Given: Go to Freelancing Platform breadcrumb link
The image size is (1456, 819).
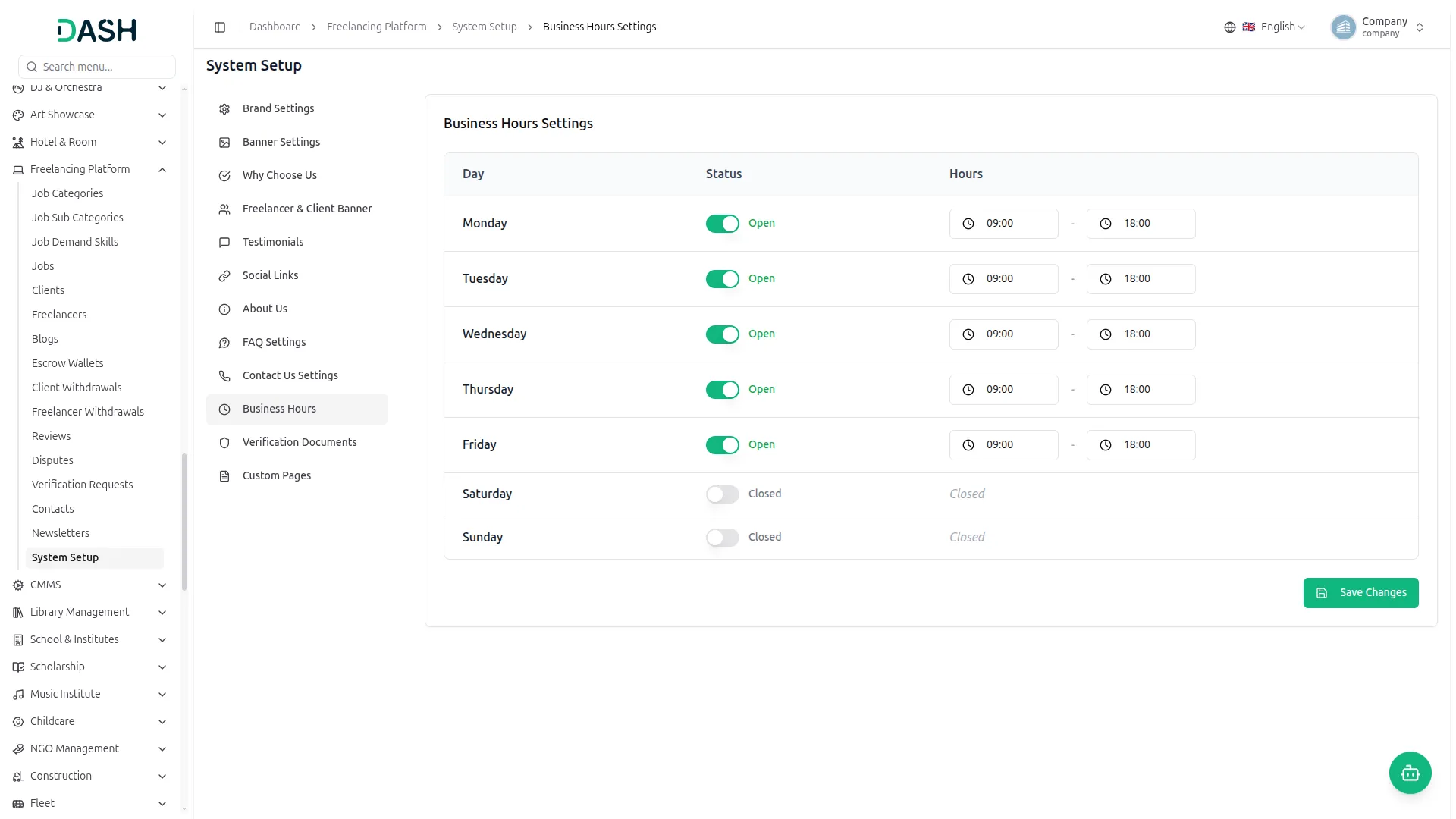Looking at the screenshot, I should click(376, 27).
